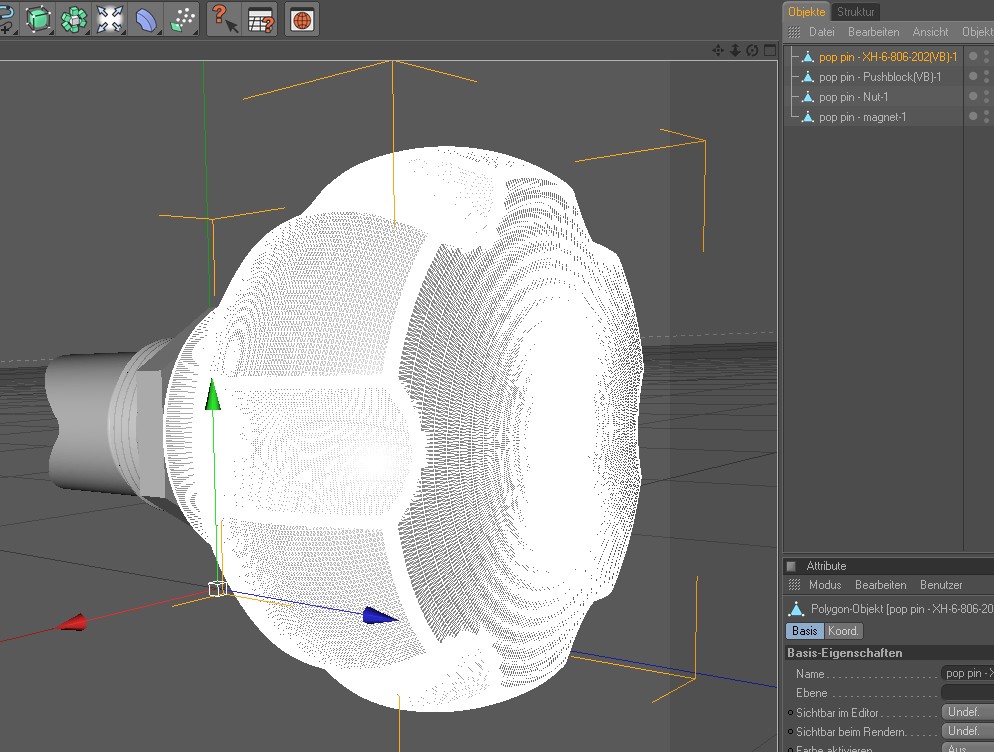Click the Name input field
Screen dimensions: 994x752
968,674
